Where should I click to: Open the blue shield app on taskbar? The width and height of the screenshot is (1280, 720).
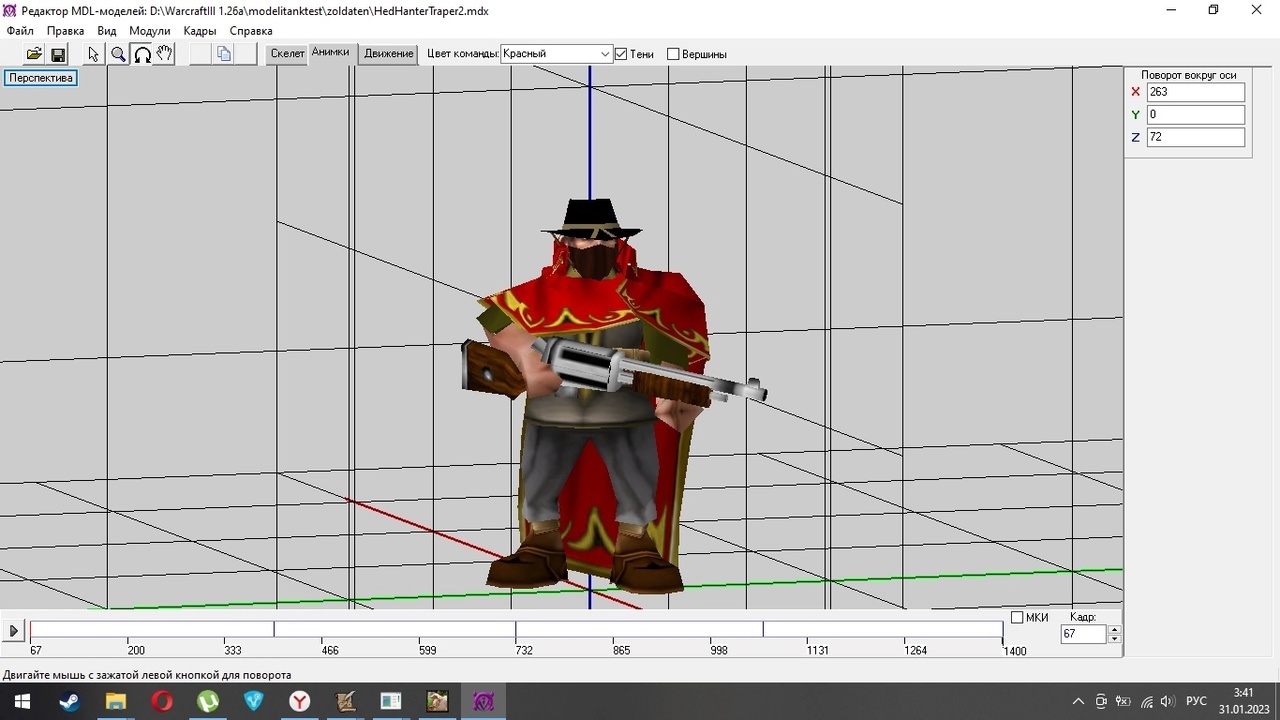tap(253, 701)
